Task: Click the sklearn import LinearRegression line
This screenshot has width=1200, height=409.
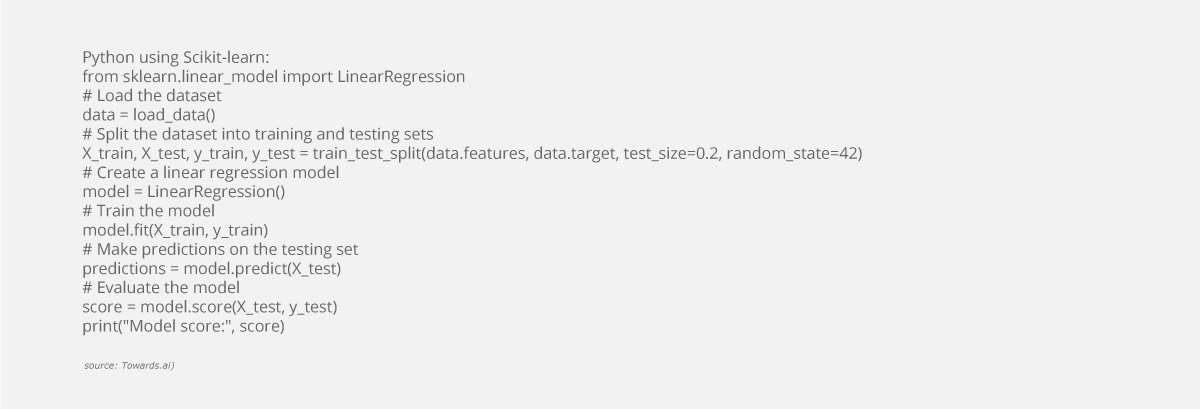Action: (273, 77)
